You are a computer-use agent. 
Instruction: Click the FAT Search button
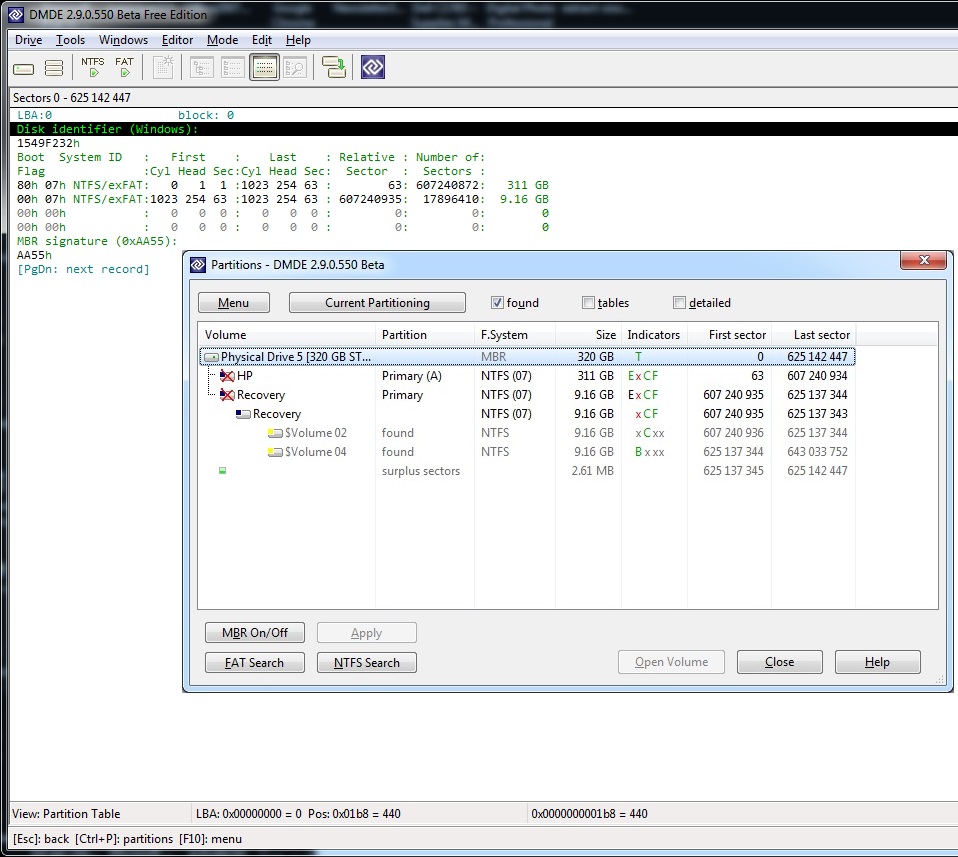pos(255,662)
